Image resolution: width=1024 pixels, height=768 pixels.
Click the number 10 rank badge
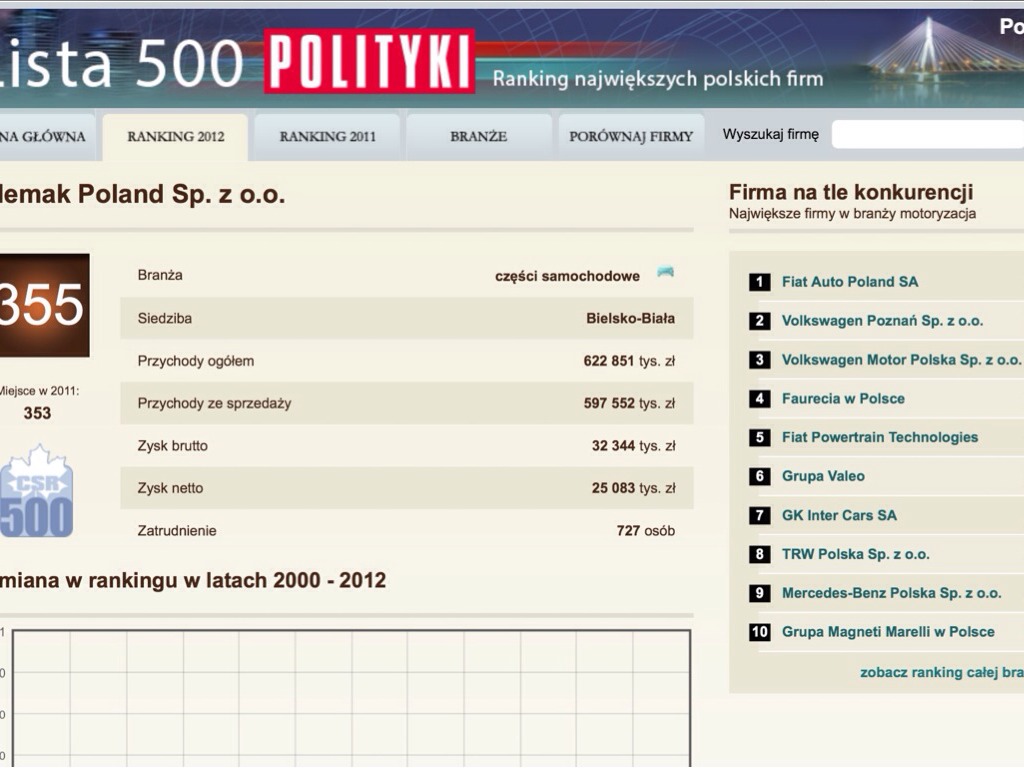pyautogui.click(x=759, y=632)
